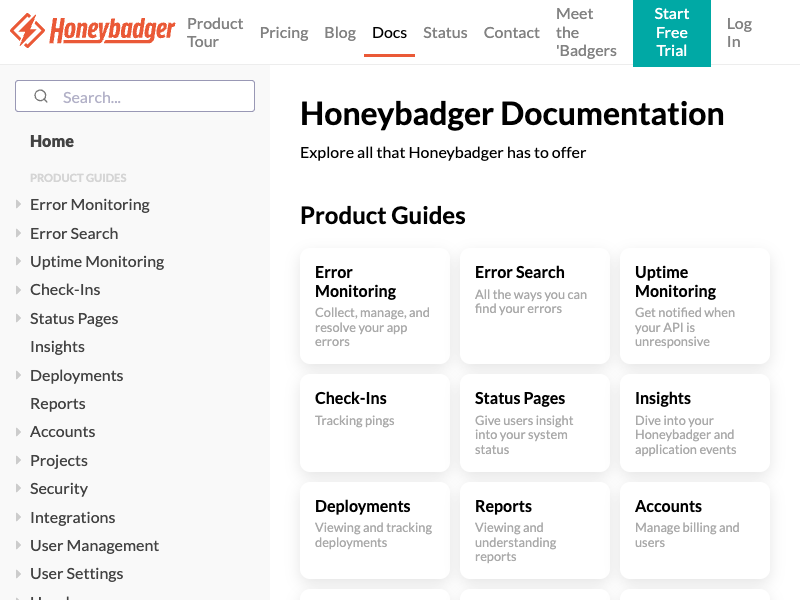Click the search magnifier icon
Screen dimensions: 800x600
coord(41,96)
